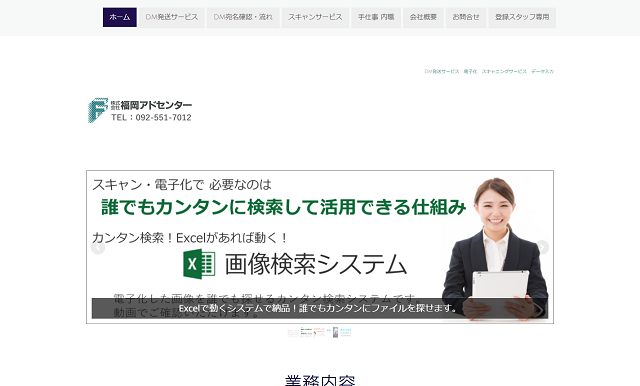Image resolution: width=640 pixels, height=386 pixels.
Task: Click the green Excel icon in the banner
Action: coord(199,264)
